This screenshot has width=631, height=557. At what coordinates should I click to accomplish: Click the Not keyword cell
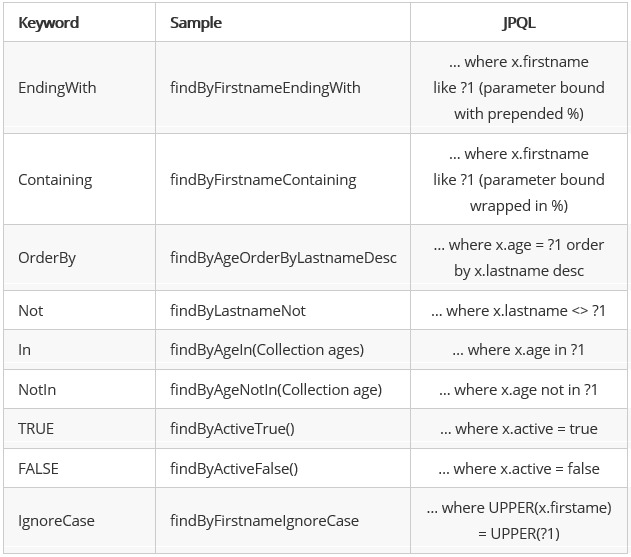[x=31, y=311]
